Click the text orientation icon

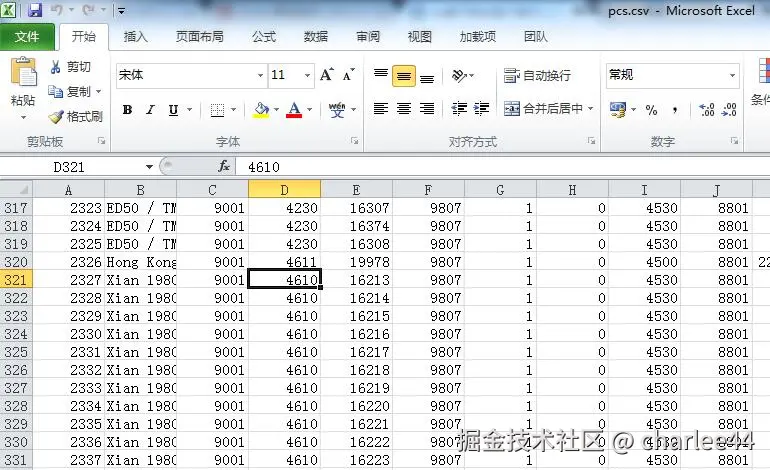click(459, 75)
